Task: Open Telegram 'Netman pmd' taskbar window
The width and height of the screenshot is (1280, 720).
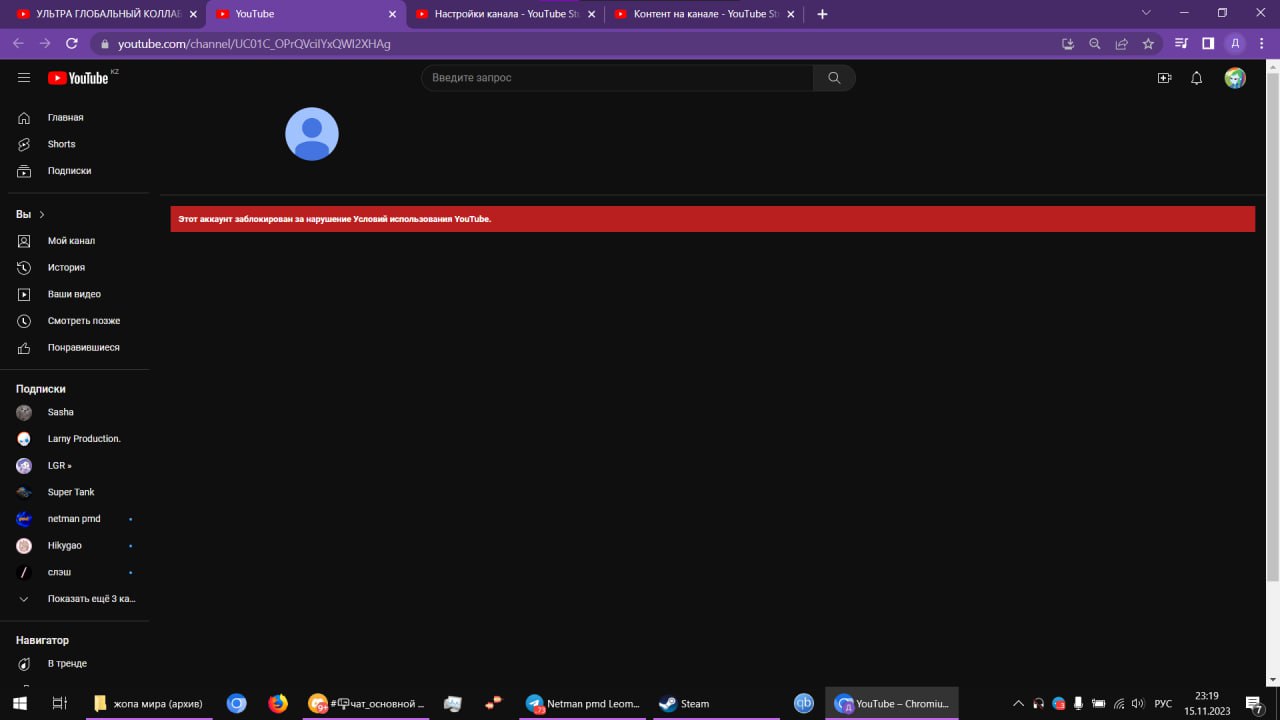Action: tap(584, 704)
